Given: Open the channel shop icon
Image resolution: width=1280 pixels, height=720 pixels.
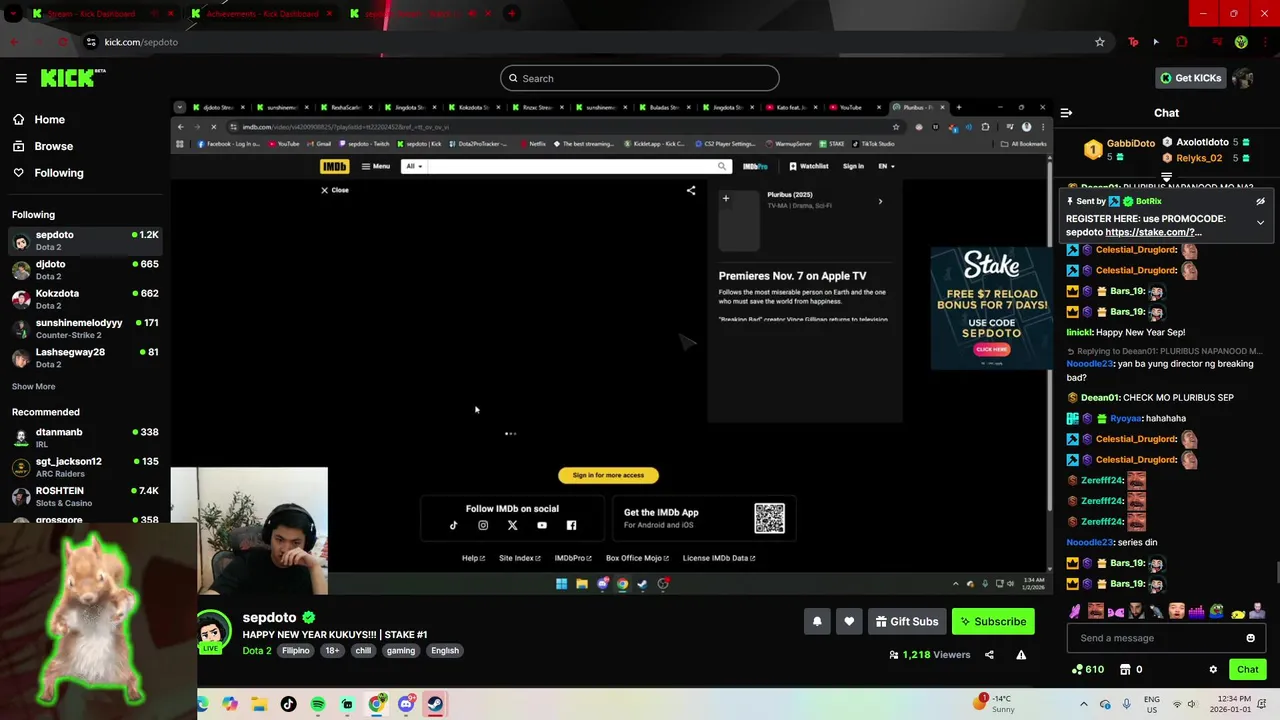Looking at the screenshot, I should click(1125, 669).
